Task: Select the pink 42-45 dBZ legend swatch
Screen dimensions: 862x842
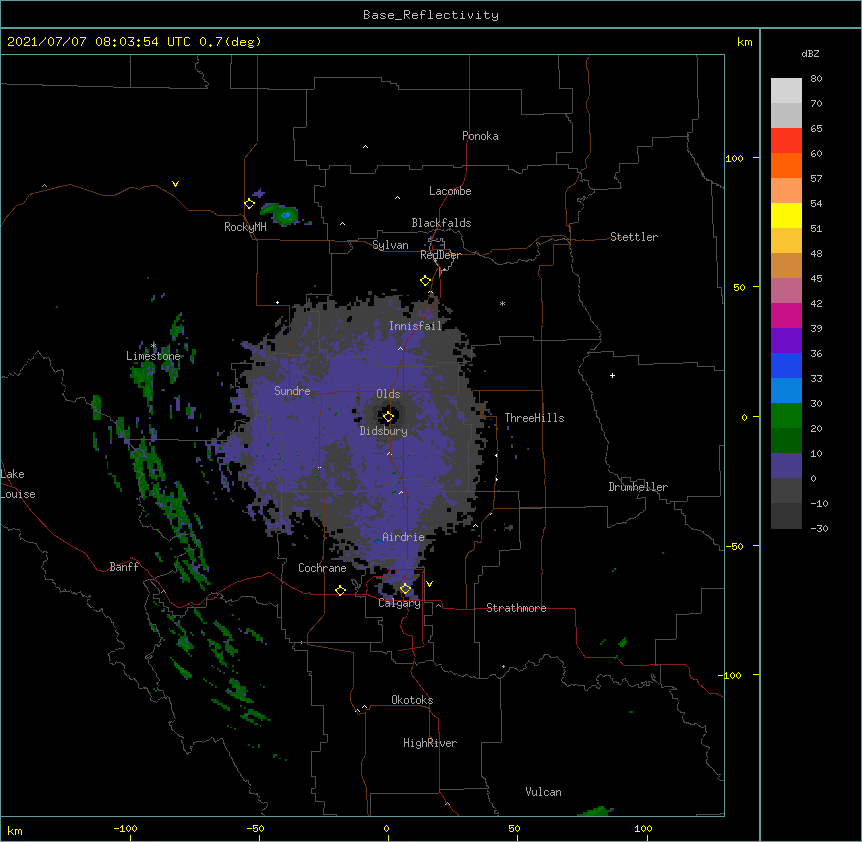Action: 786,291
